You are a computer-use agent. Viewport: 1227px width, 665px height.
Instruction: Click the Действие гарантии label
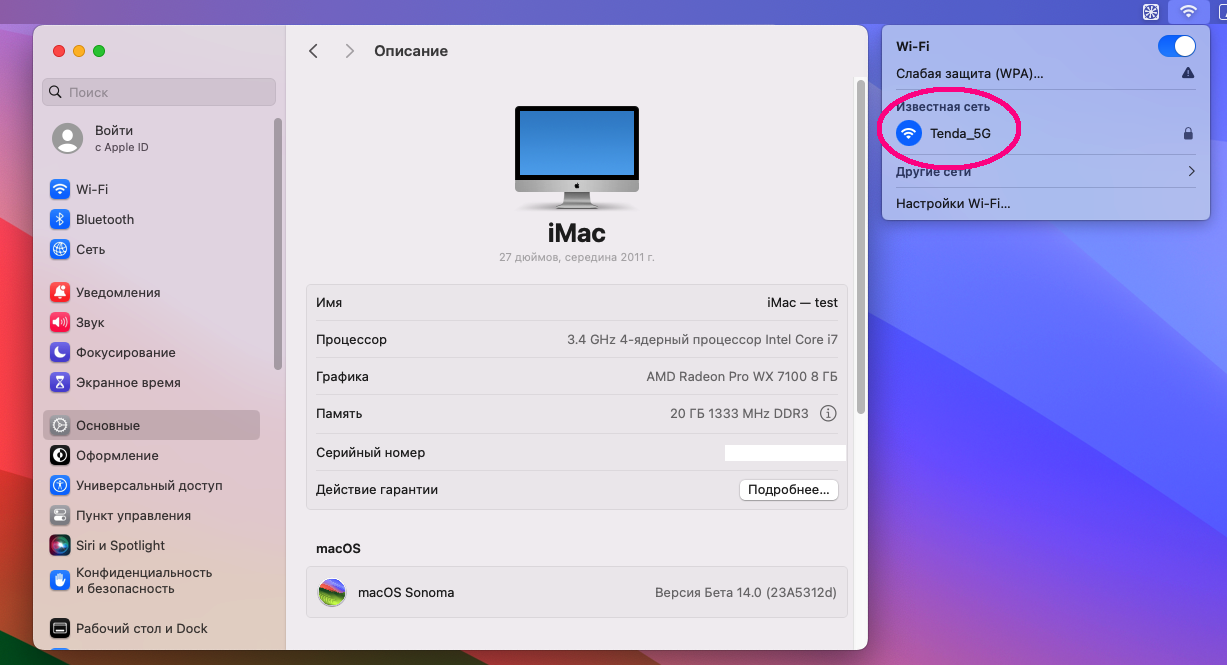(x=377, y=489)
